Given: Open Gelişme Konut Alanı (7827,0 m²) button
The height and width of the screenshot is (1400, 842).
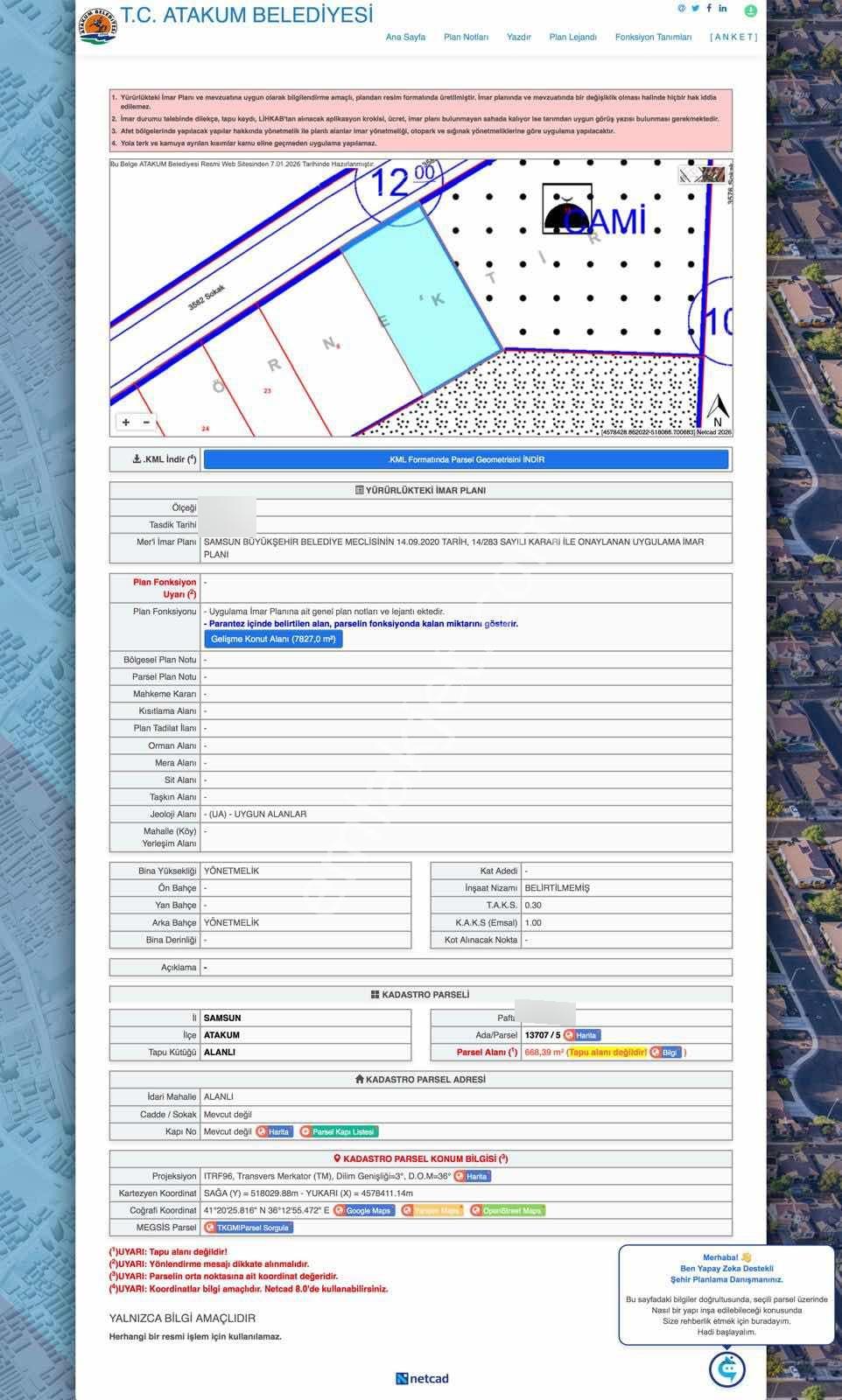Looking at the screenshot, I should (273, 640).
